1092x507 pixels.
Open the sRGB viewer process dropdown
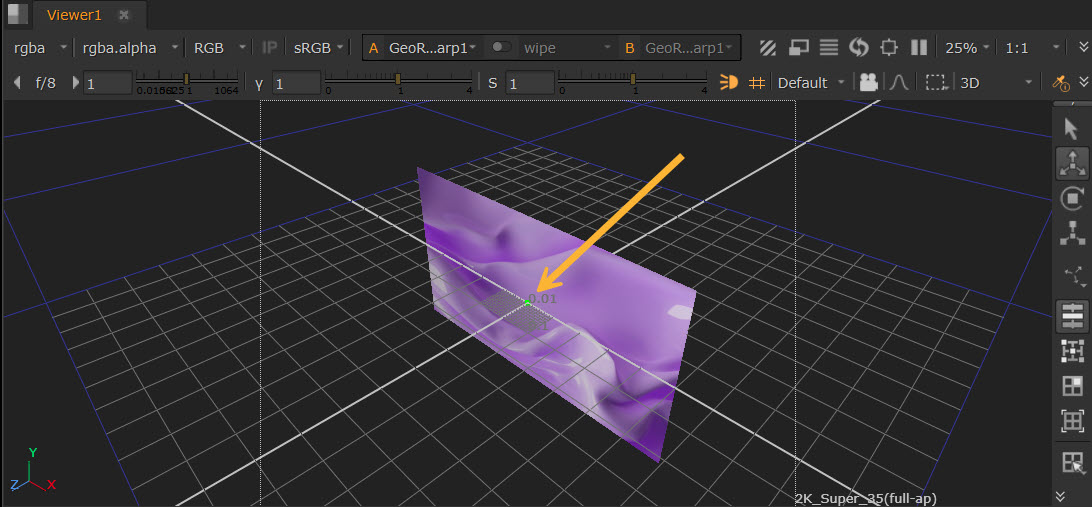tap(317, 47)
